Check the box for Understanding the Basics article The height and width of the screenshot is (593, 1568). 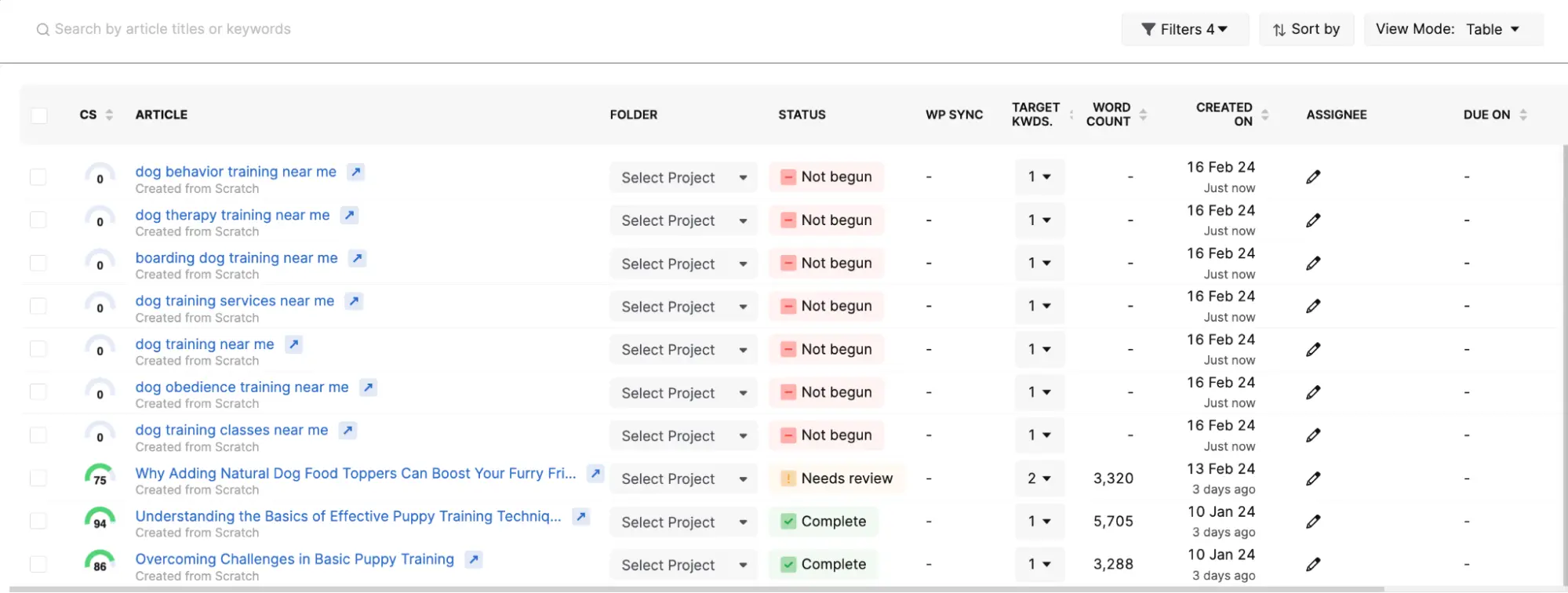38,522
